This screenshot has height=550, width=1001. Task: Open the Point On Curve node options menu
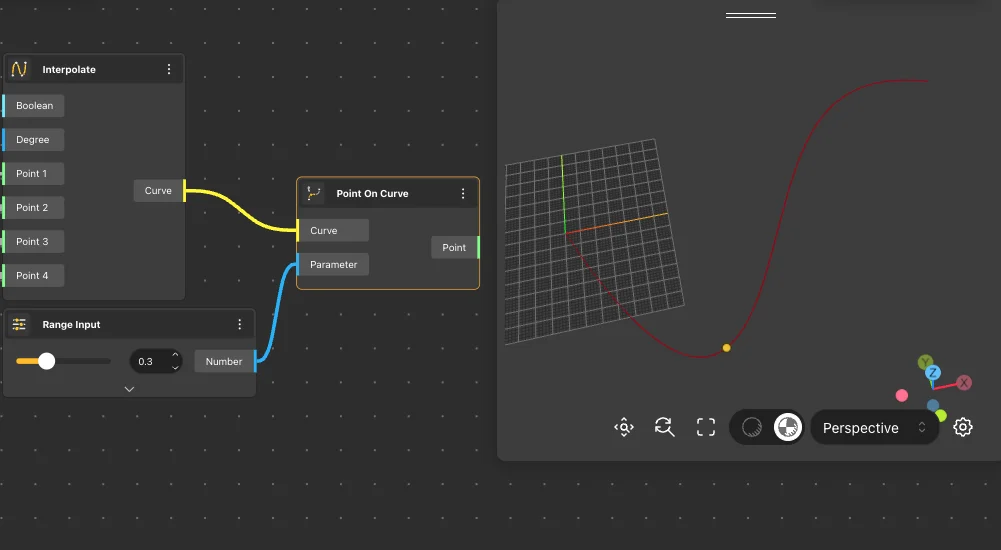coord(463,193)
